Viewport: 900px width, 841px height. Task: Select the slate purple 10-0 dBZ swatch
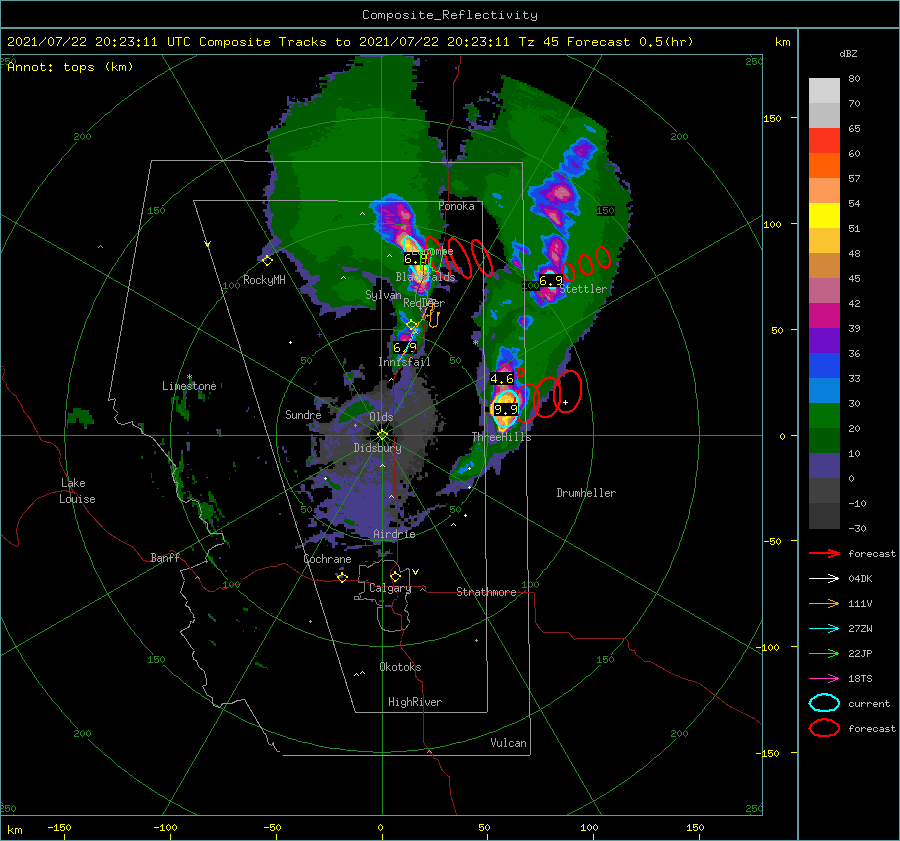(x=824, y=466)
